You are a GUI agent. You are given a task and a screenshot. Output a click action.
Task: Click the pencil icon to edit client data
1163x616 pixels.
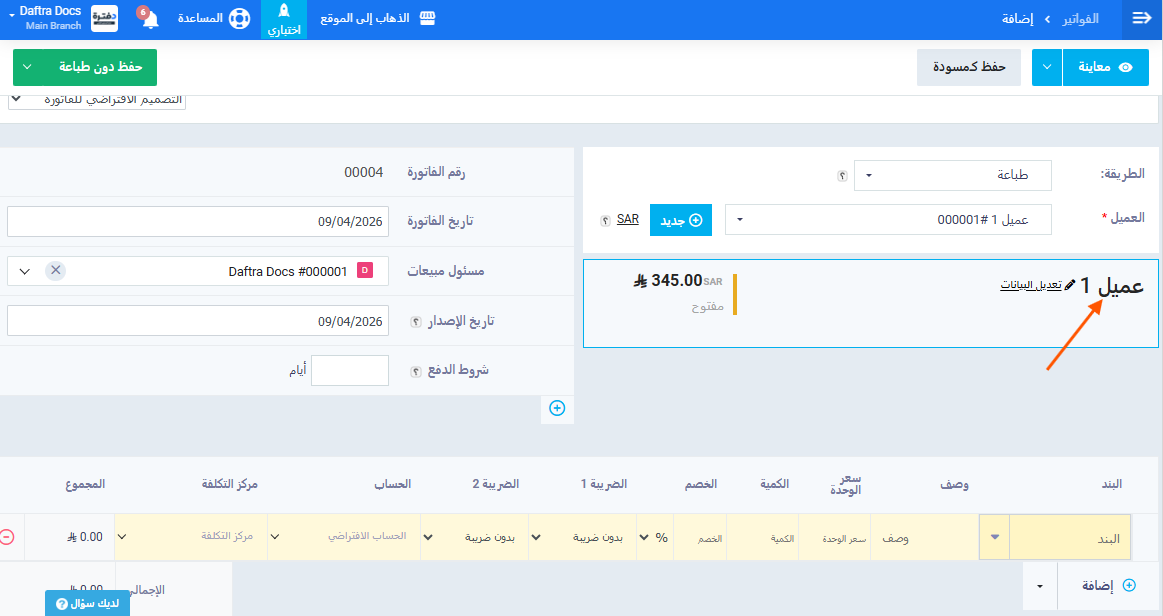[x=1070, y=285]
